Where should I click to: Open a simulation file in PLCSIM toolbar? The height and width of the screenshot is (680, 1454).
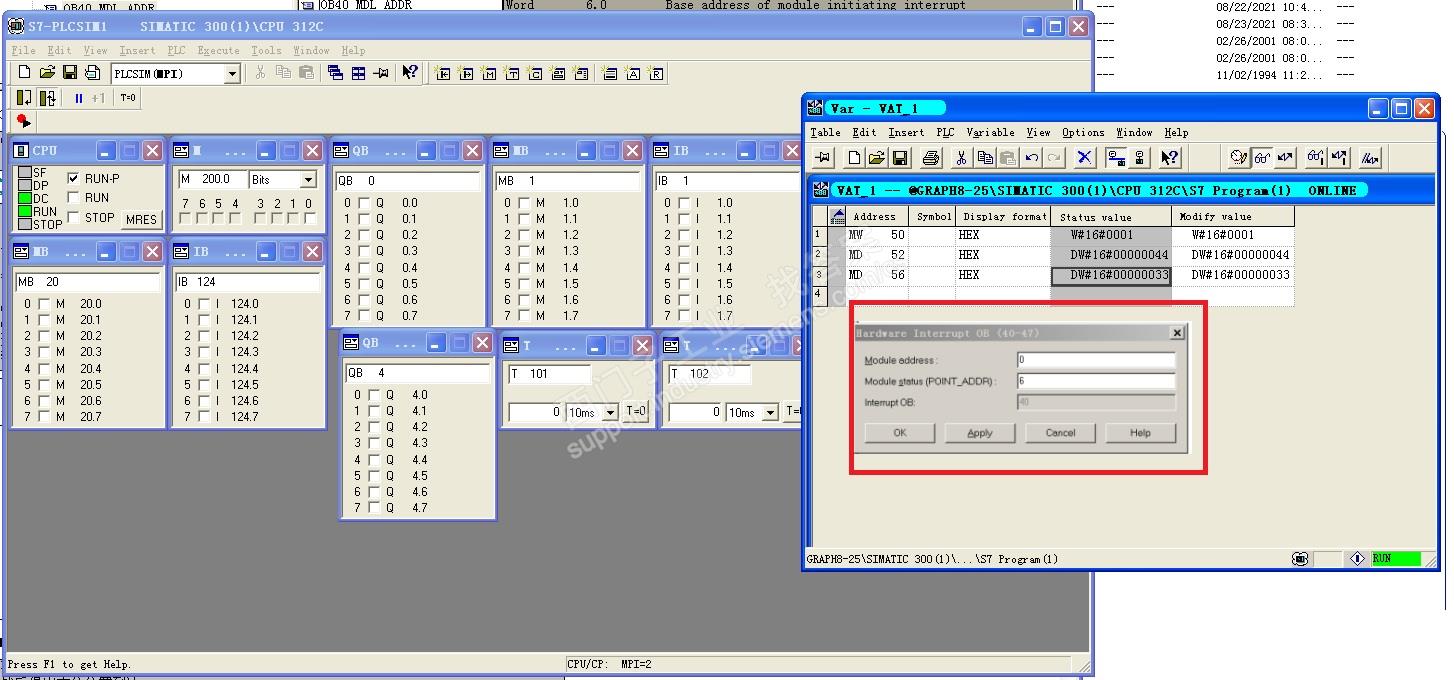pos(47,73)
